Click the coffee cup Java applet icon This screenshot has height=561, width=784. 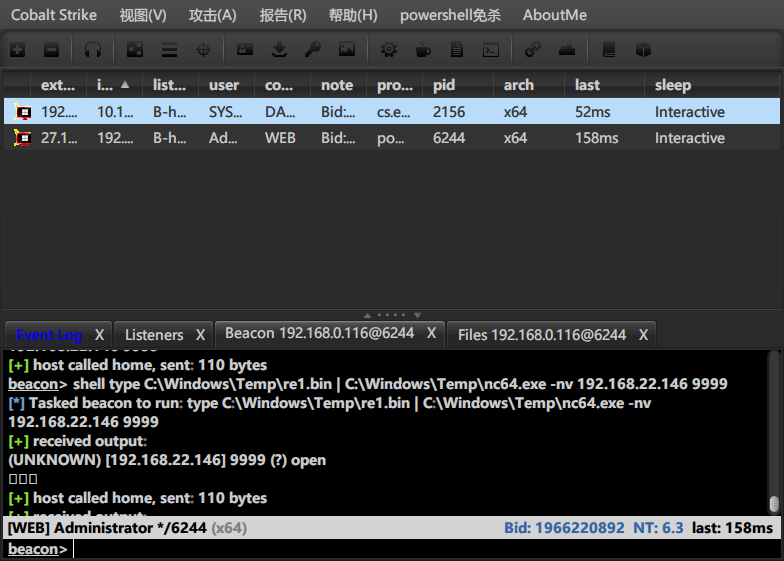423,50
